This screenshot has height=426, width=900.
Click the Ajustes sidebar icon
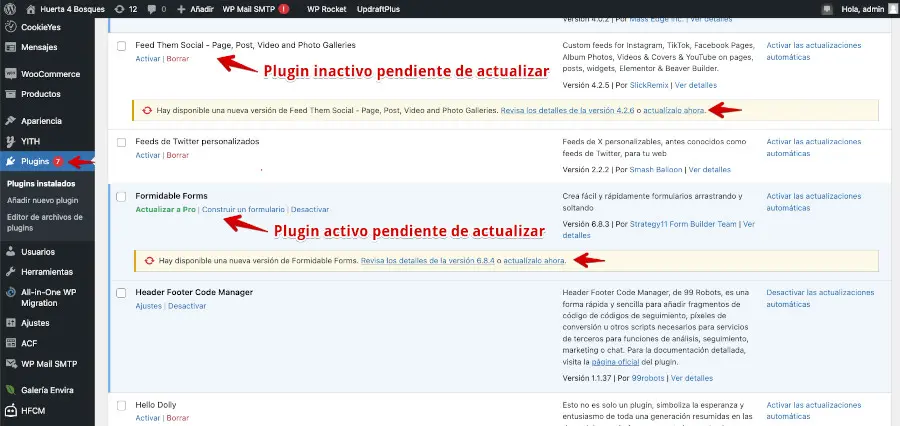[10, 323]
